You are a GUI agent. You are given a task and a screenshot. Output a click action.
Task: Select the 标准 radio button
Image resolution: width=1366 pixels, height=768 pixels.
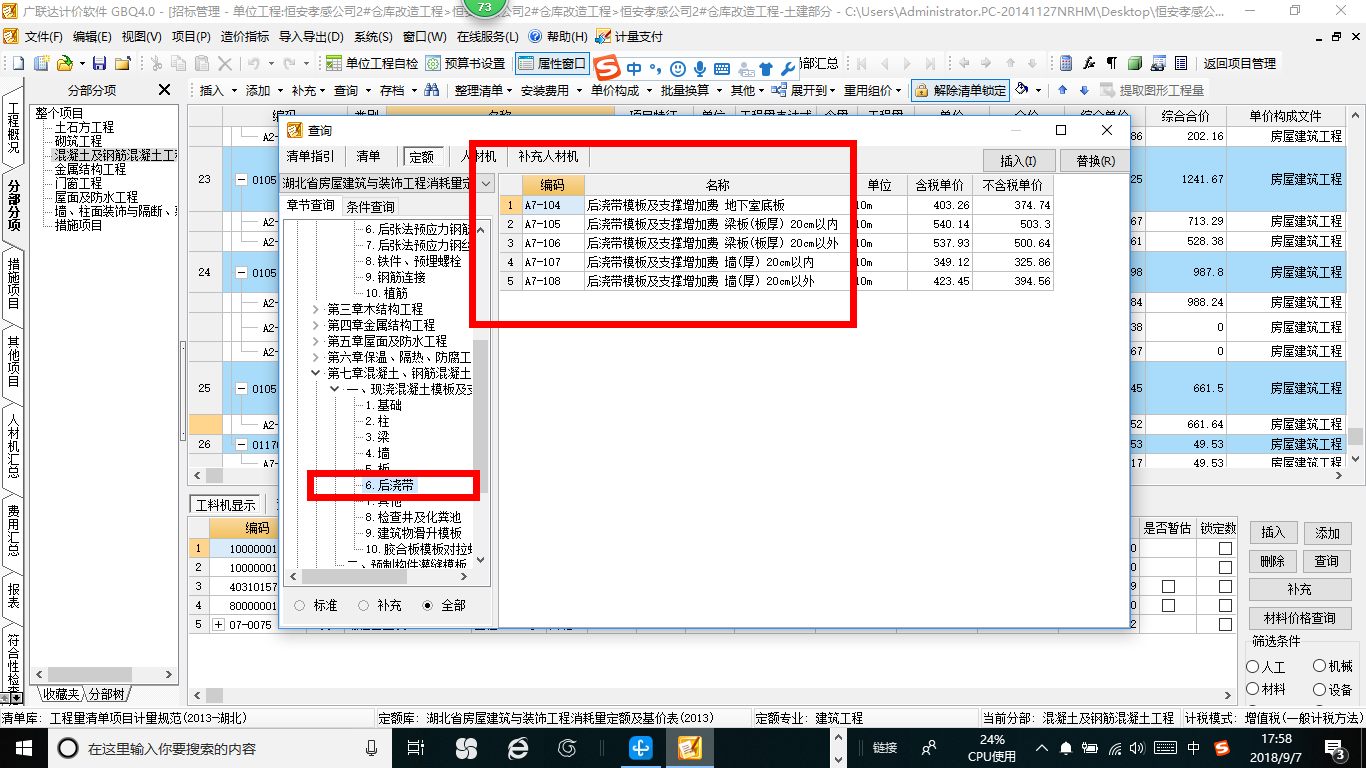click(300, 605)
